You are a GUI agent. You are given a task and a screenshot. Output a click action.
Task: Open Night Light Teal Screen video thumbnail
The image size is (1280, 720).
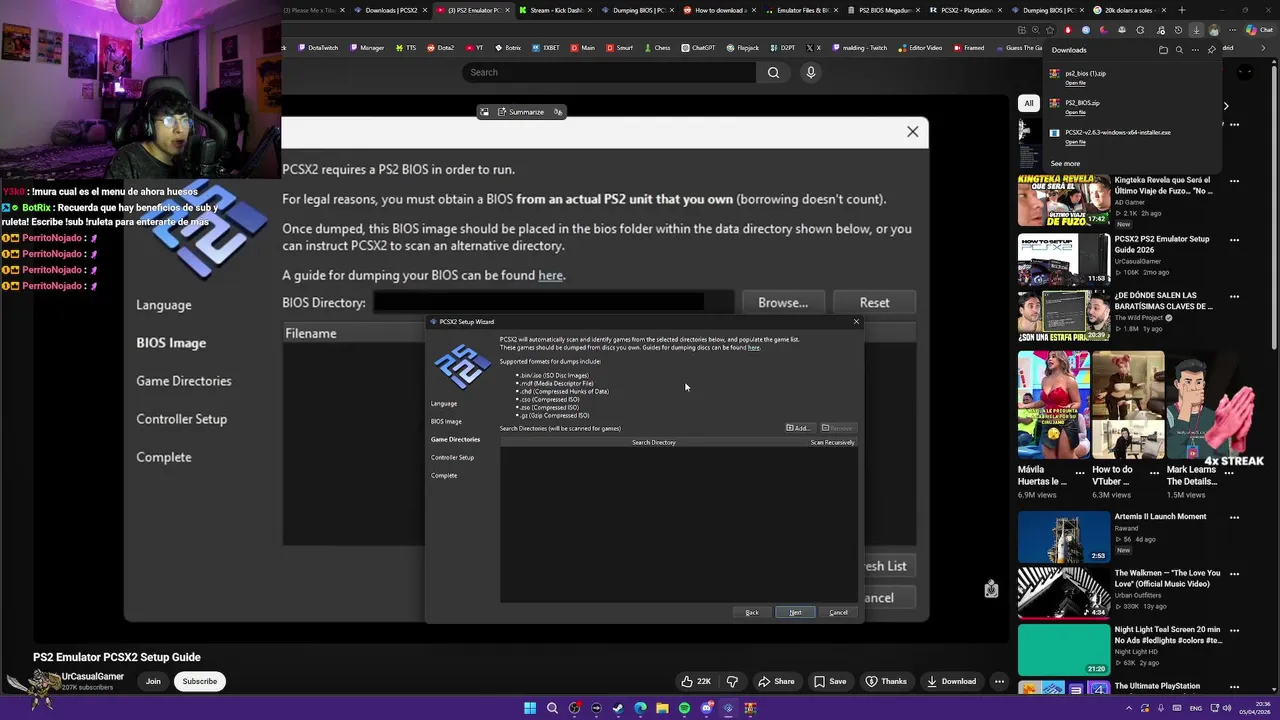[x=1063, y=650]
